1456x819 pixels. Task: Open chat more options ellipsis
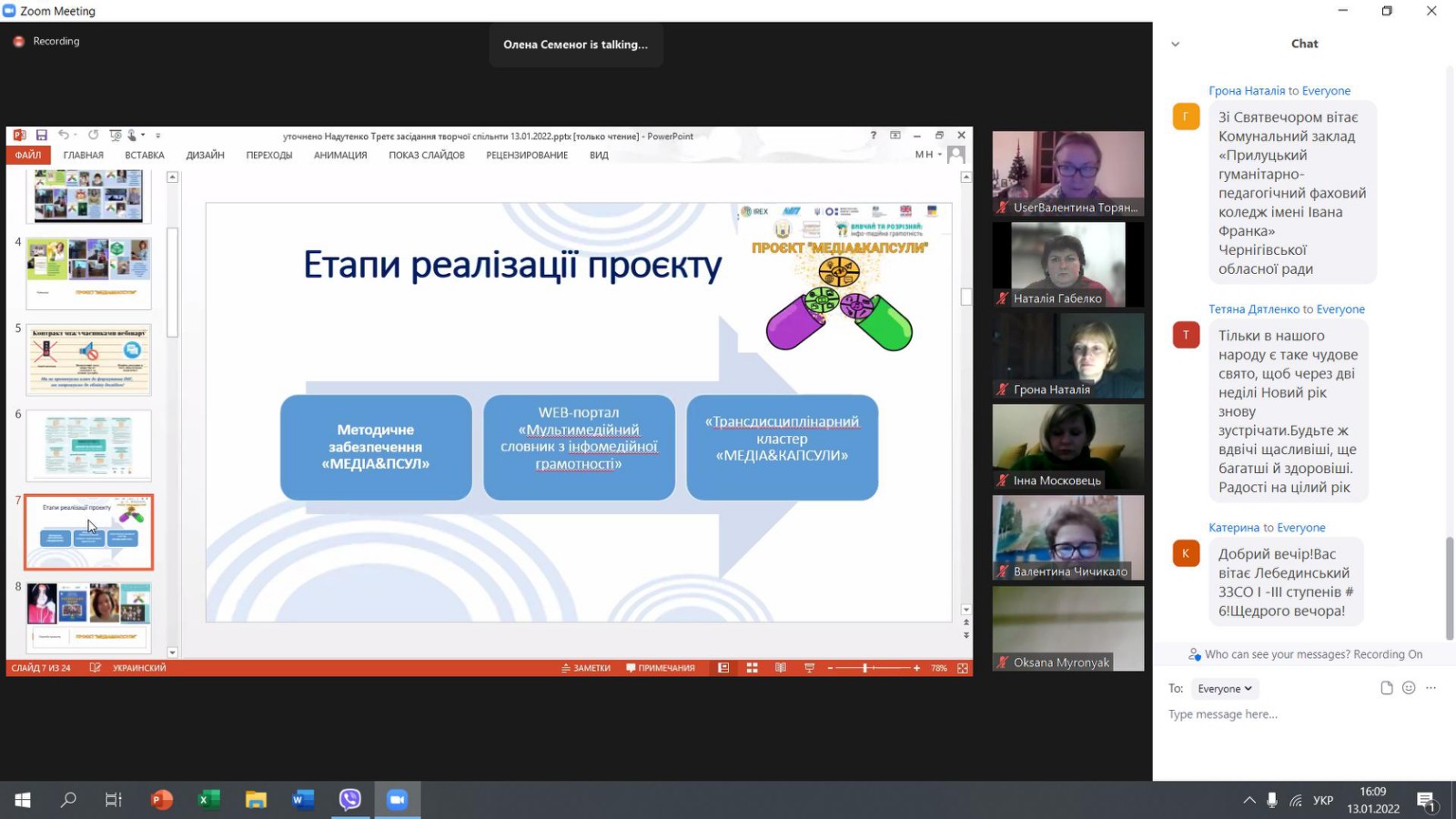pyautogui.click(x=1431, y=688)
